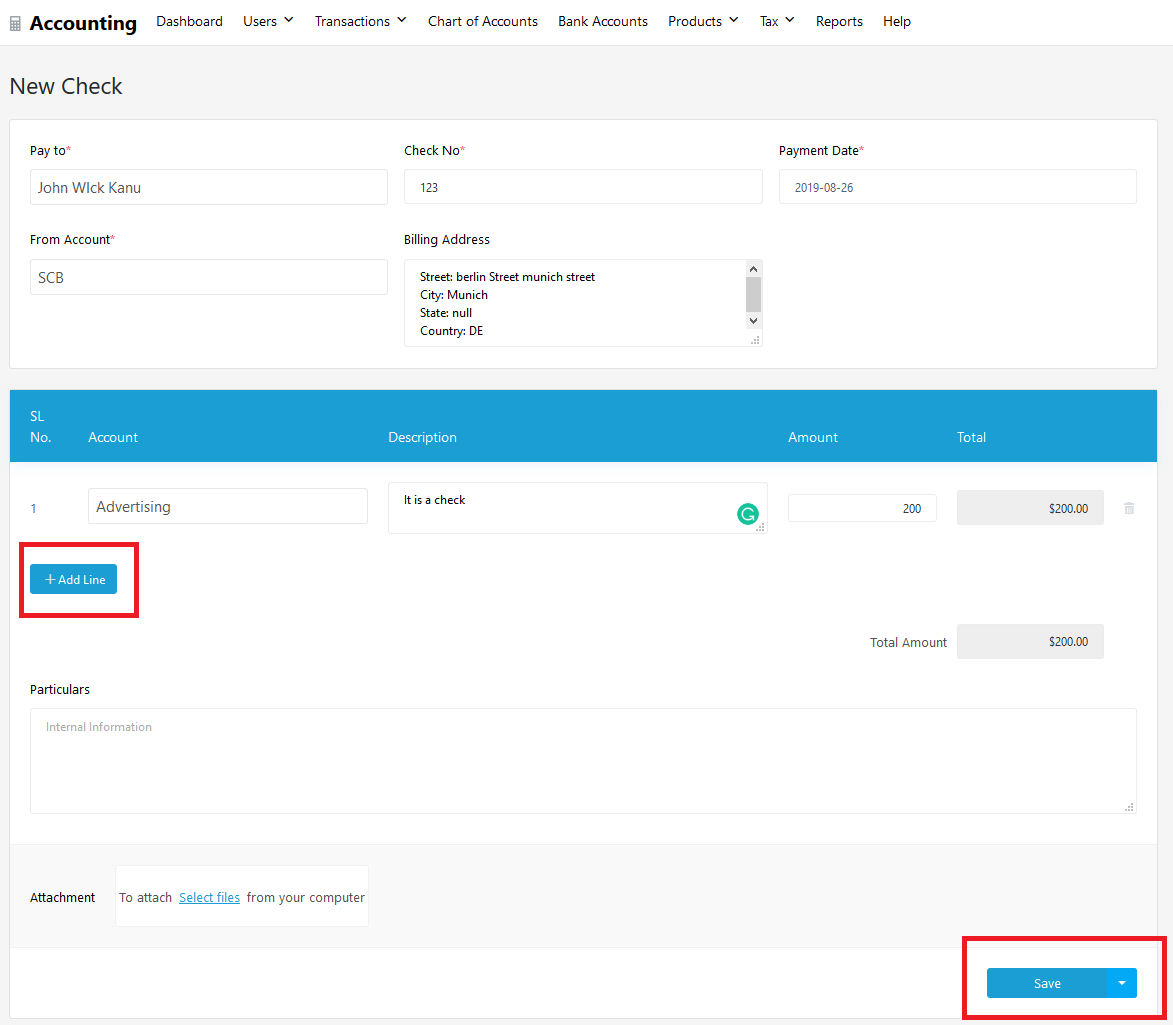This screenshot has height=1025, width=1173.
Task: Open the Products dropdown menu
Action: click(703, 21)
